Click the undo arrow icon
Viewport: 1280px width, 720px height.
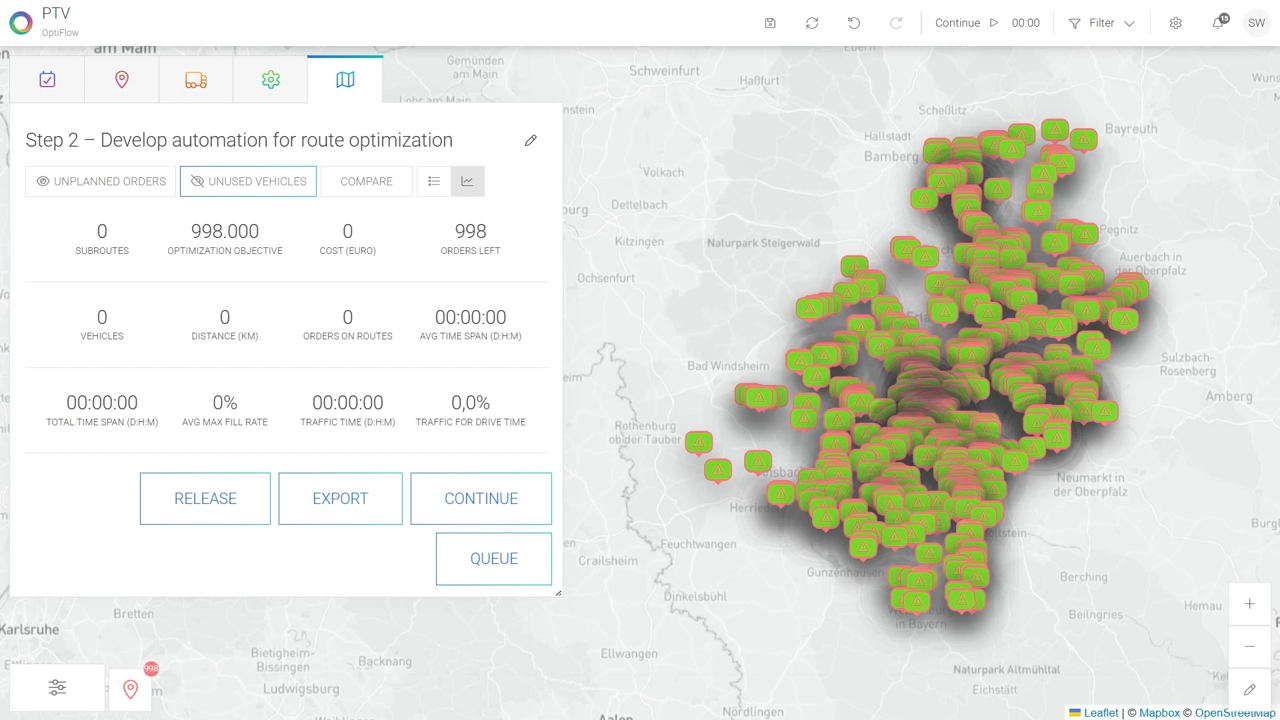click(x=854, y=23)
